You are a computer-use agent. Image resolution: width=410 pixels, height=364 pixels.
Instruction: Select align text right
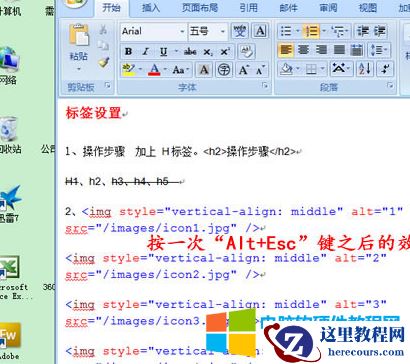point(321,50)
